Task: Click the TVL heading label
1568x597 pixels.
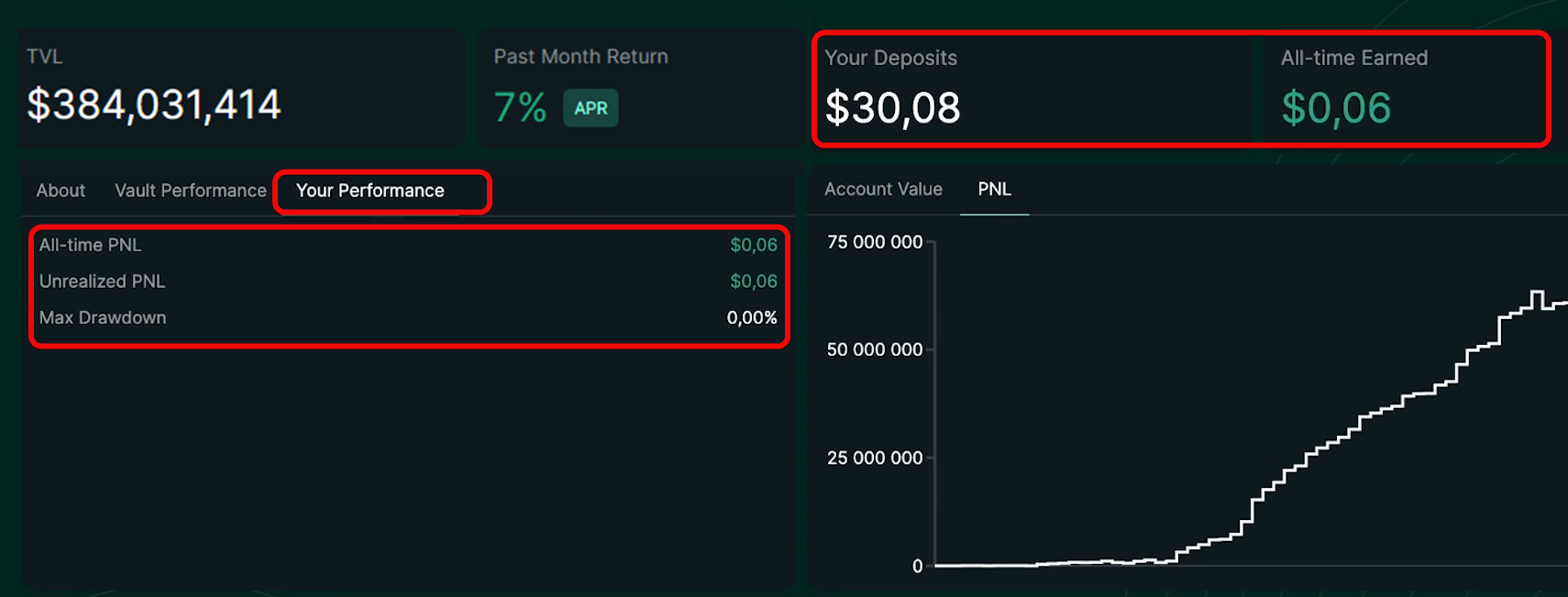Action: (45, 57)
